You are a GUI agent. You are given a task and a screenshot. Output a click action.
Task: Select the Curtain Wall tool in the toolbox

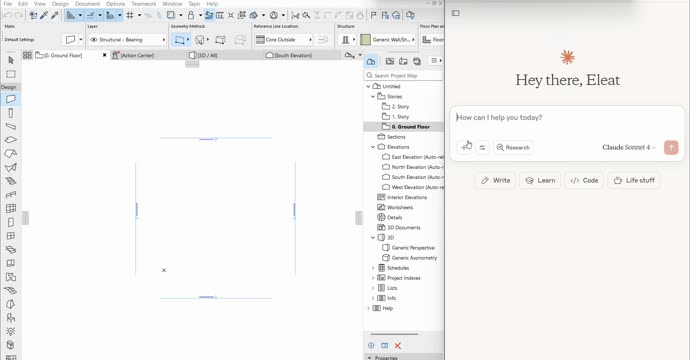pos(11,208)
